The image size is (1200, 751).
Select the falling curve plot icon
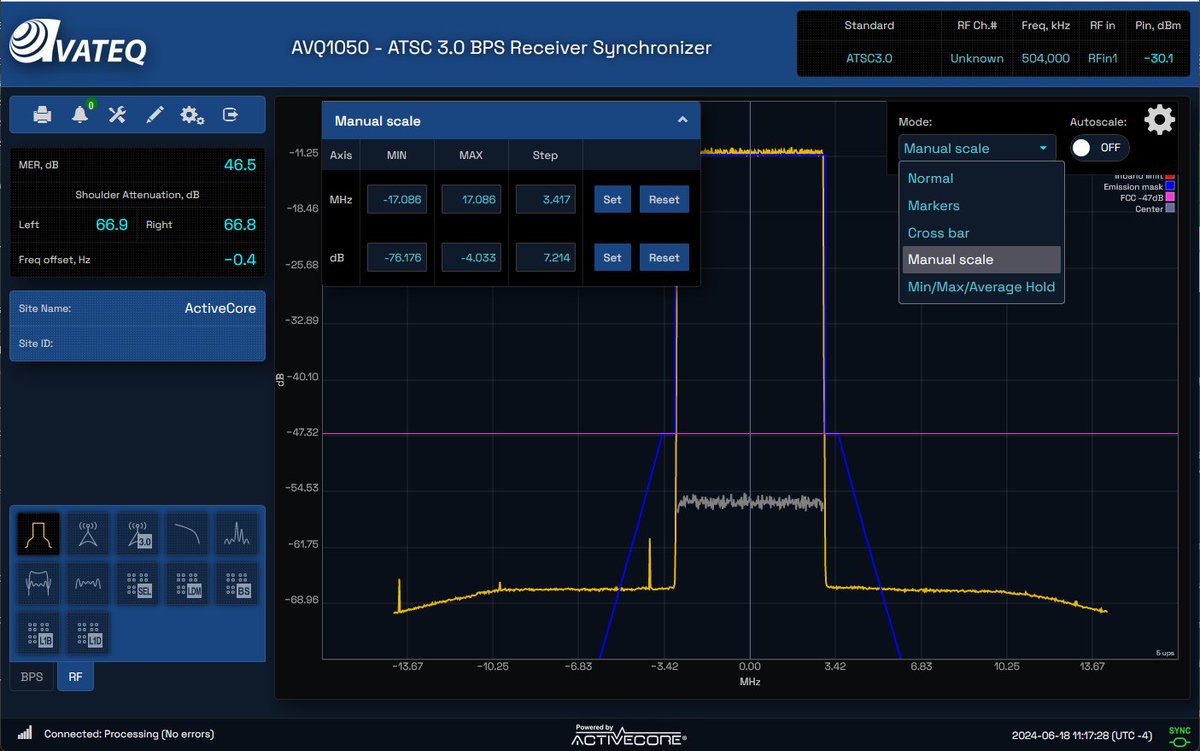point(187,534)
